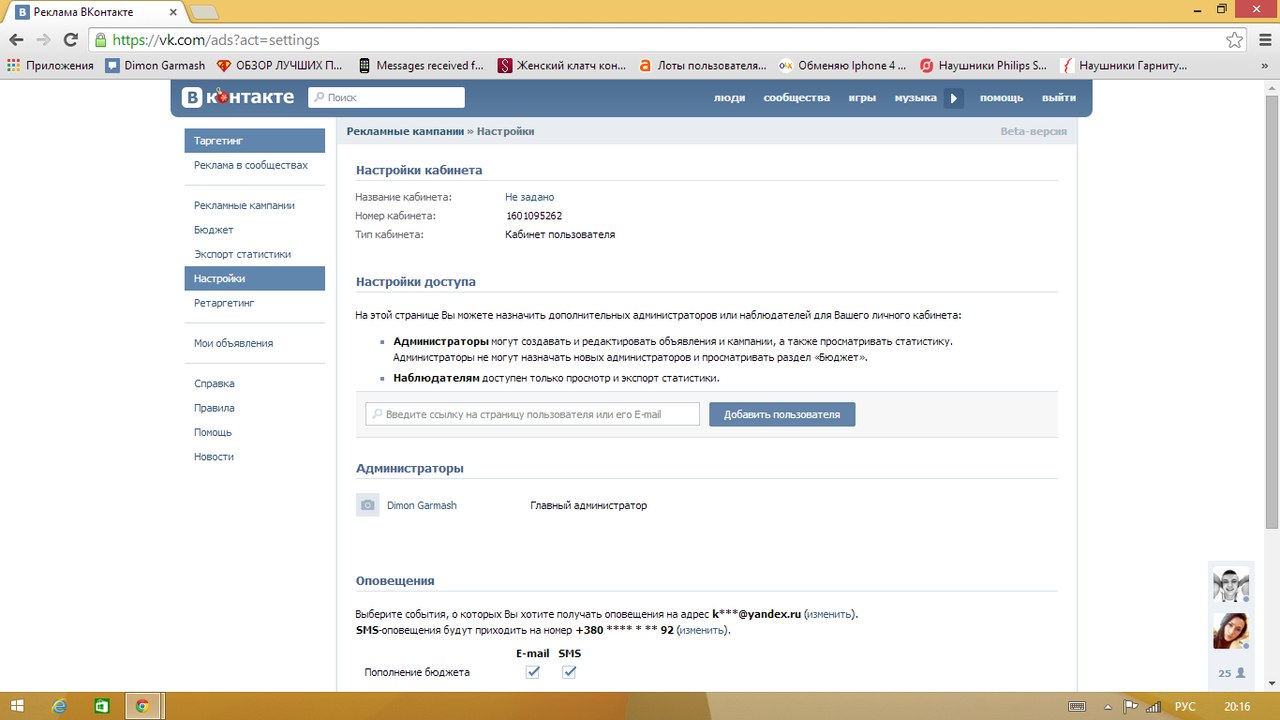Toggle E-mail checkbox for Пополнение бюджета
1280x720 pixels.
[x=532, y=673]
